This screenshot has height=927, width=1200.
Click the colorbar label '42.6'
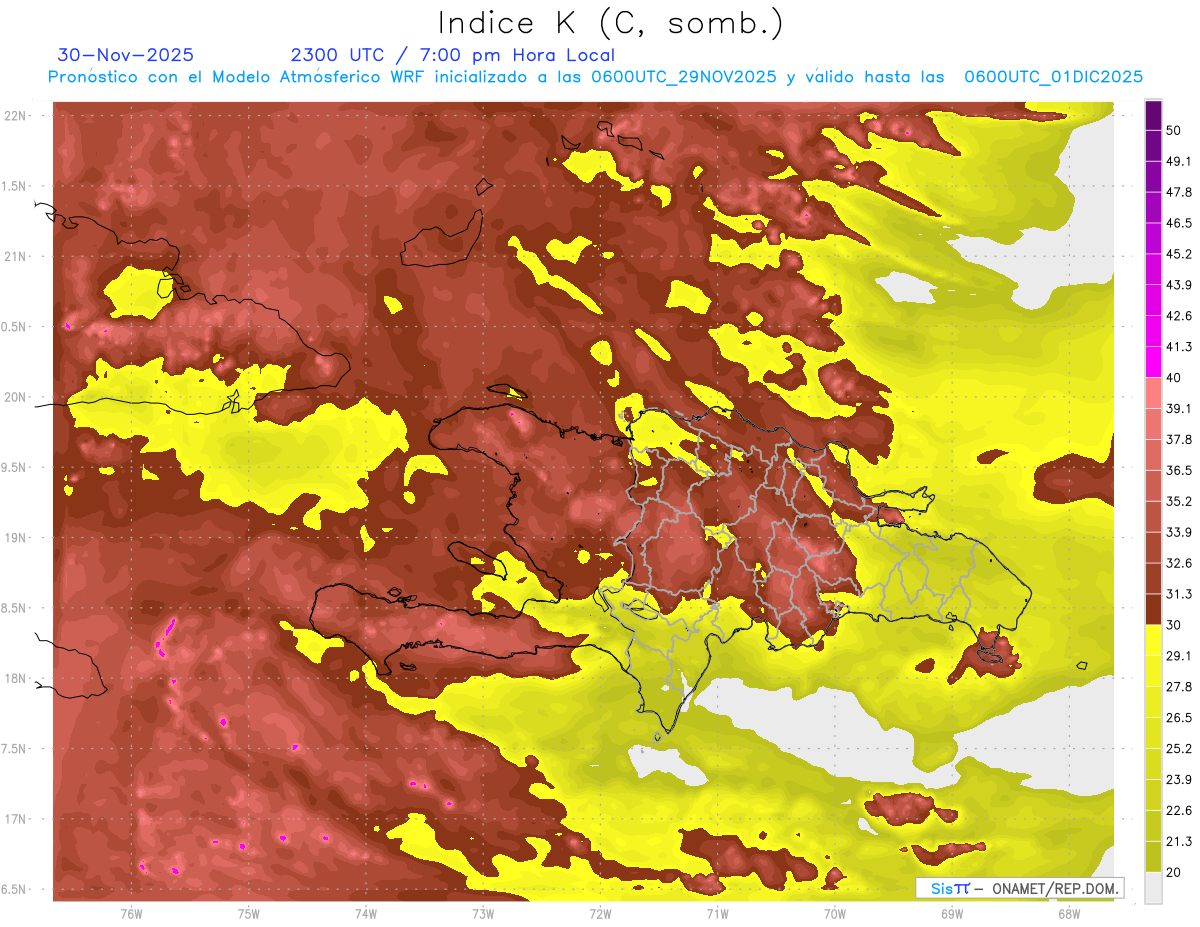(1178, 316)
